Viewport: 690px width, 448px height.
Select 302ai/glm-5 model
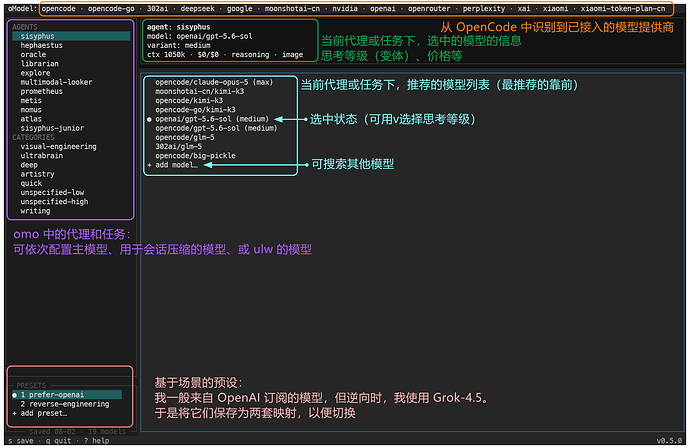178,147
